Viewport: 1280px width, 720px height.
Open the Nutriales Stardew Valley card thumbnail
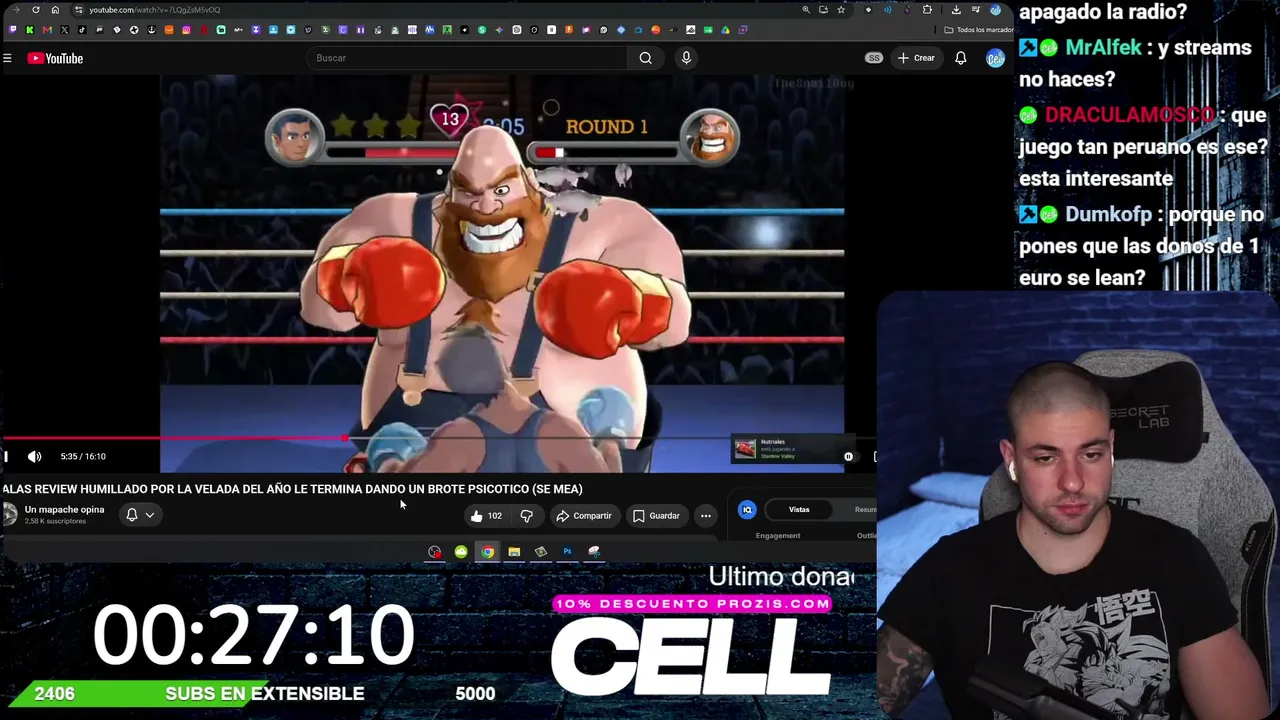746,449
